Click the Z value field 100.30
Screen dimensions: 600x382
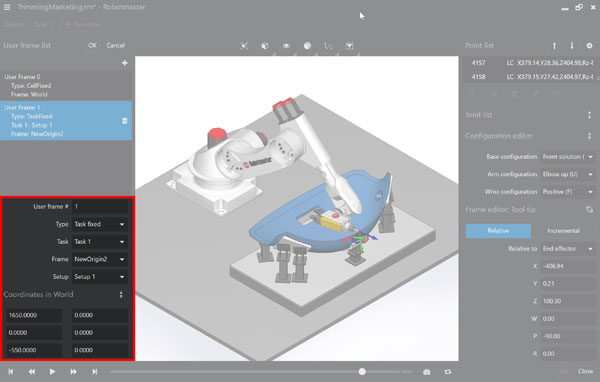[567, 301]
